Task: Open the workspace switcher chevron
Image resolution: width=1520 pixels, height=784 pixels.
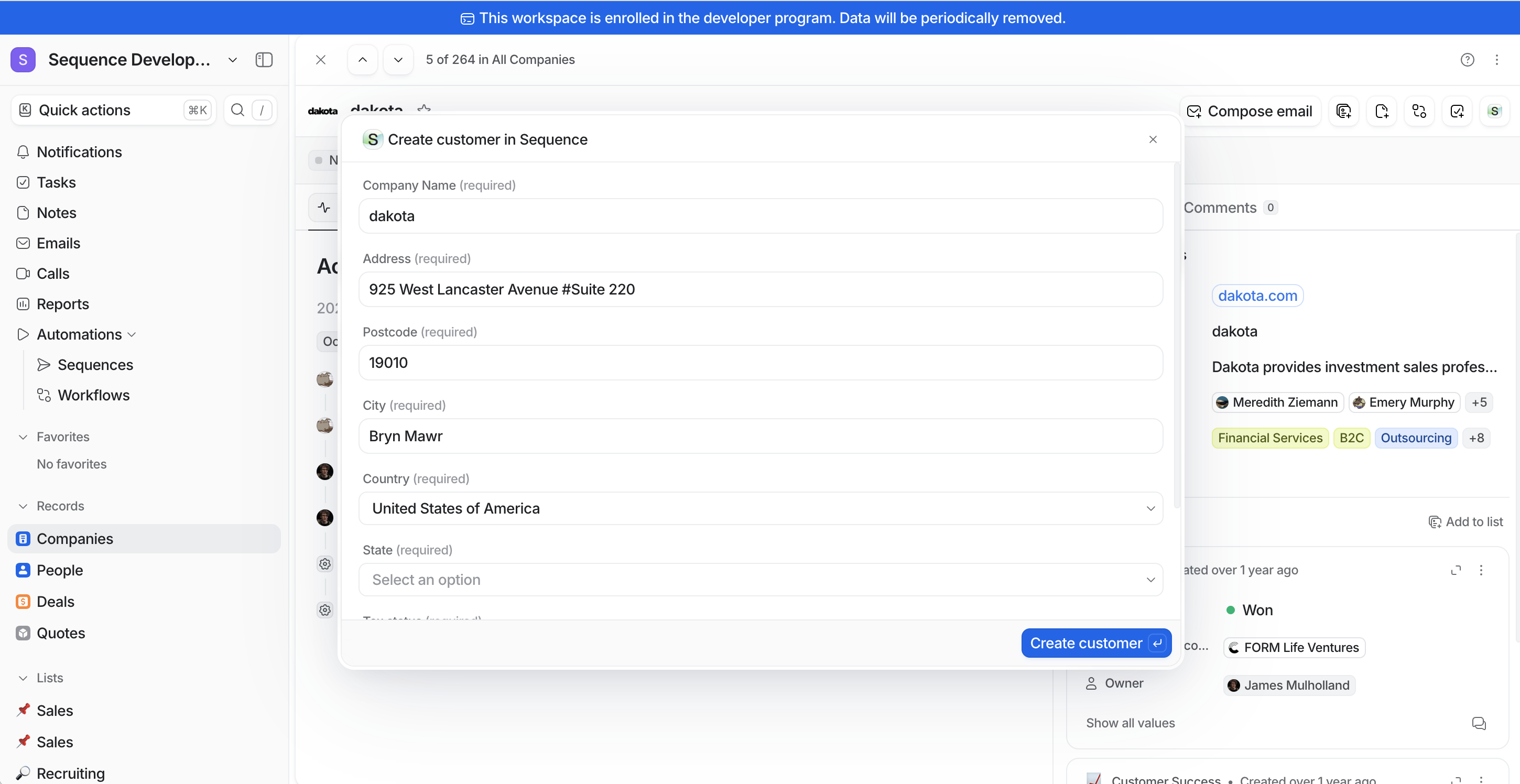Action: tap(233, 60)
